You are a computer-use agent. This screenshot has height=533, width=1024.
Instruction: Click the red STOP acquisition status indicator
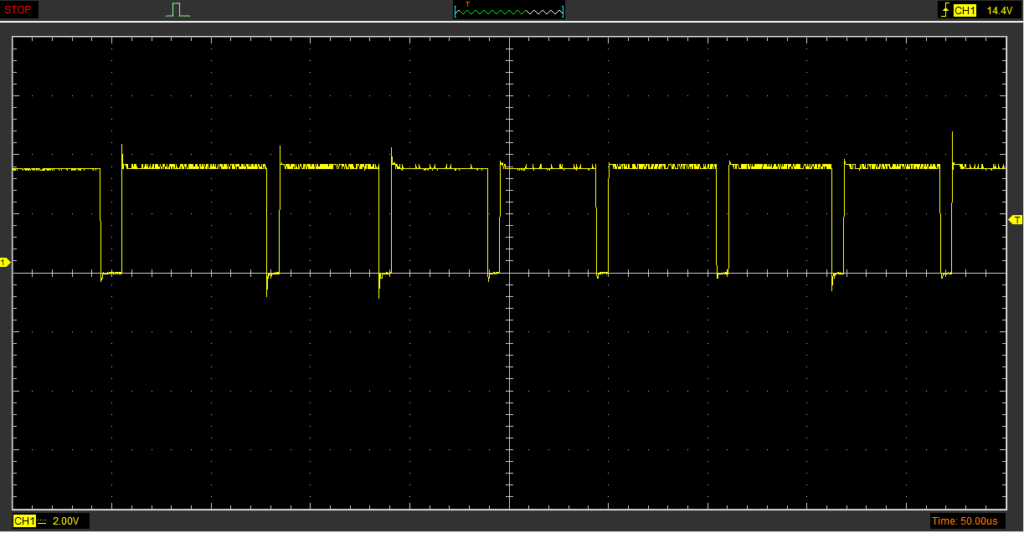click(x=19, y=10)
